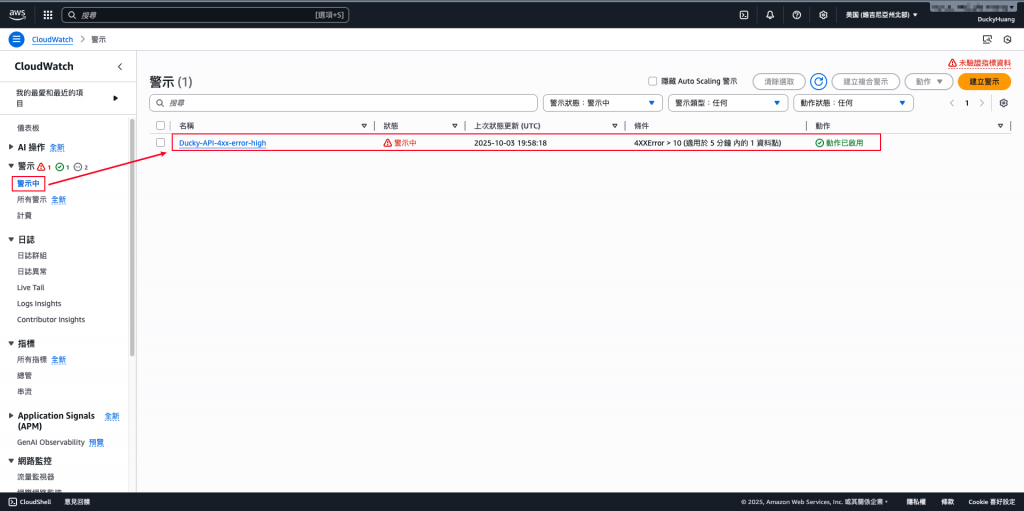This screenshot has width=1024, height=511.
Task: Toggle hide Auto Scaling alarms checkbox
Action: 652,82
